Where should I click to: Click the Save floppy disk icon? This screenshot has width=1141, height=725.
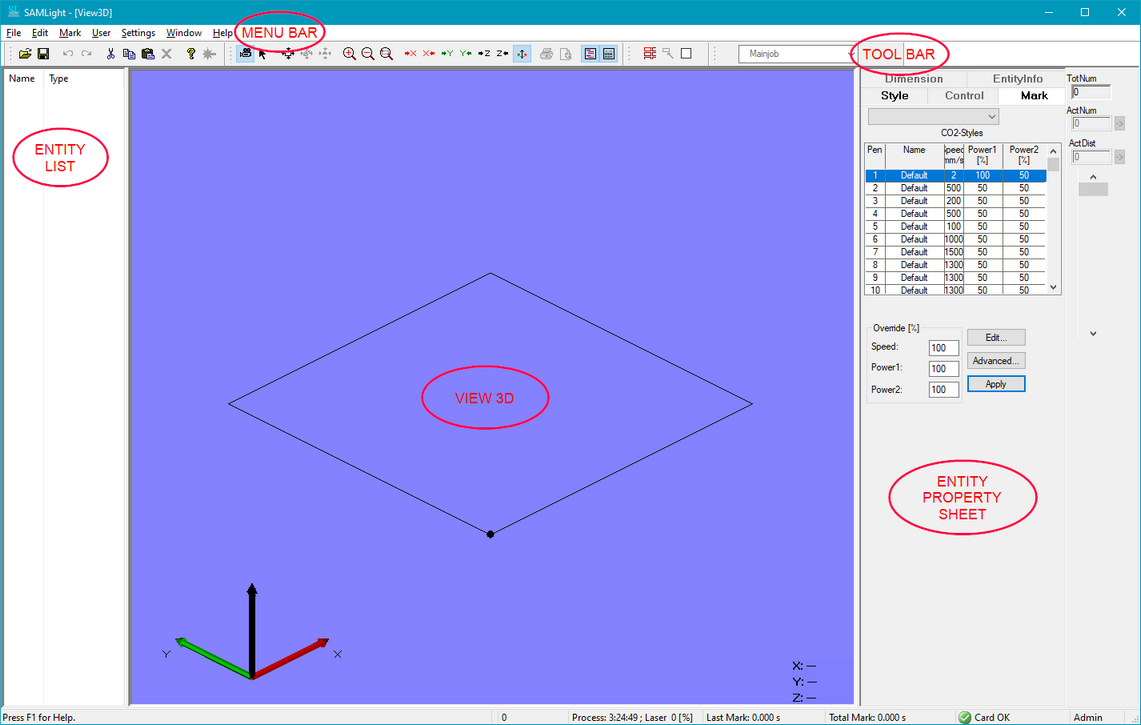43,54
